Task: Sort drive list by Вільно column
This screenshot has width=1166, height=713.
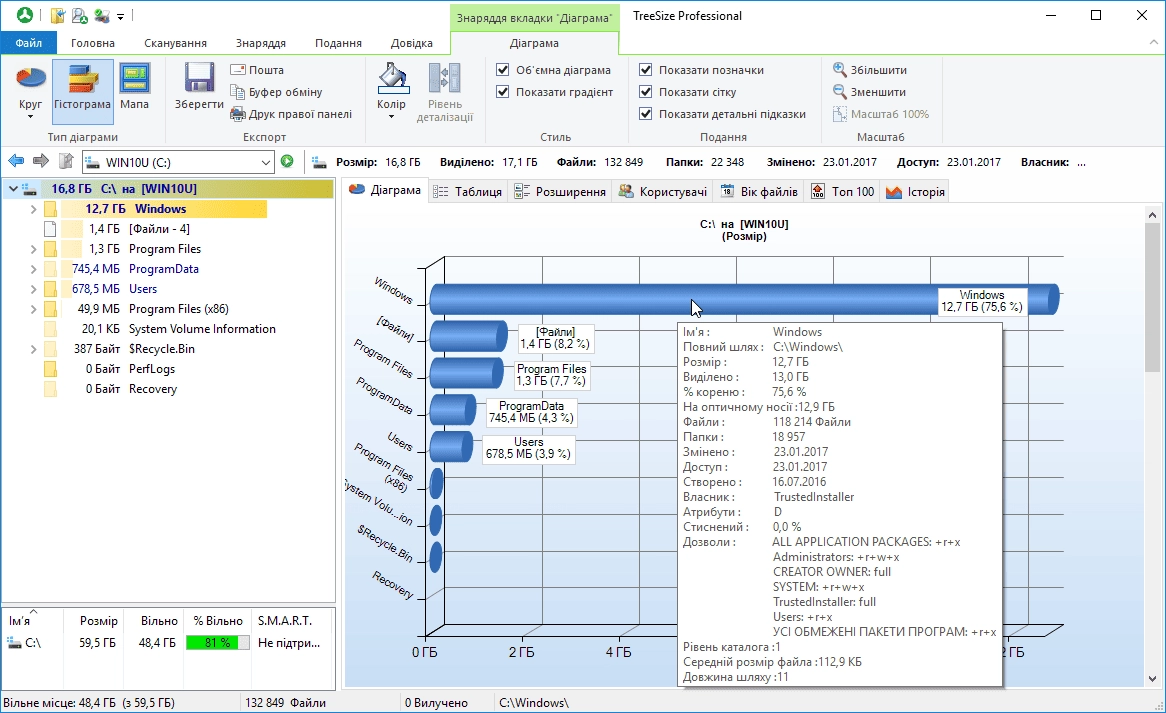Action: tap(159, 621)
